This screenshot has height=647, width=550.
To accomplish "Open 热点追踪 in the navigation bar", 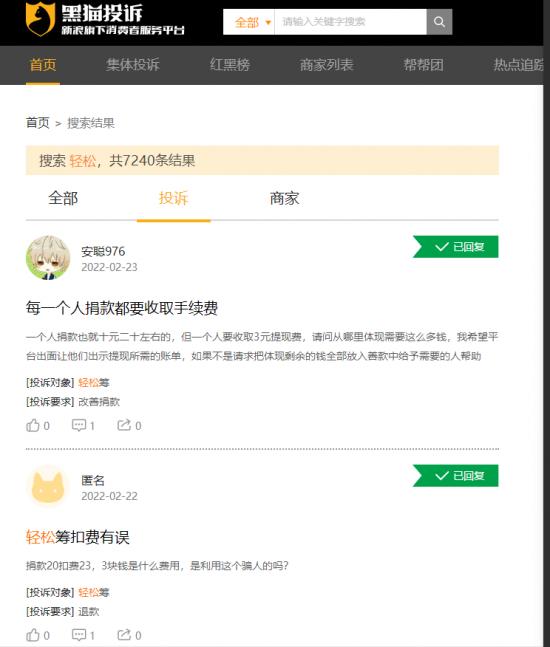I will pos(518,65).
